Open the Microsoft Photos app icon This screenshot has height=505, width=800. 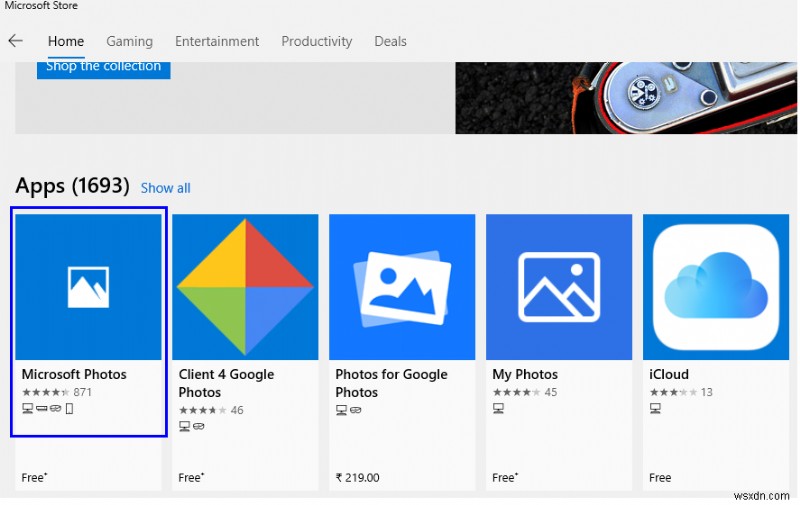coord(88,287)
